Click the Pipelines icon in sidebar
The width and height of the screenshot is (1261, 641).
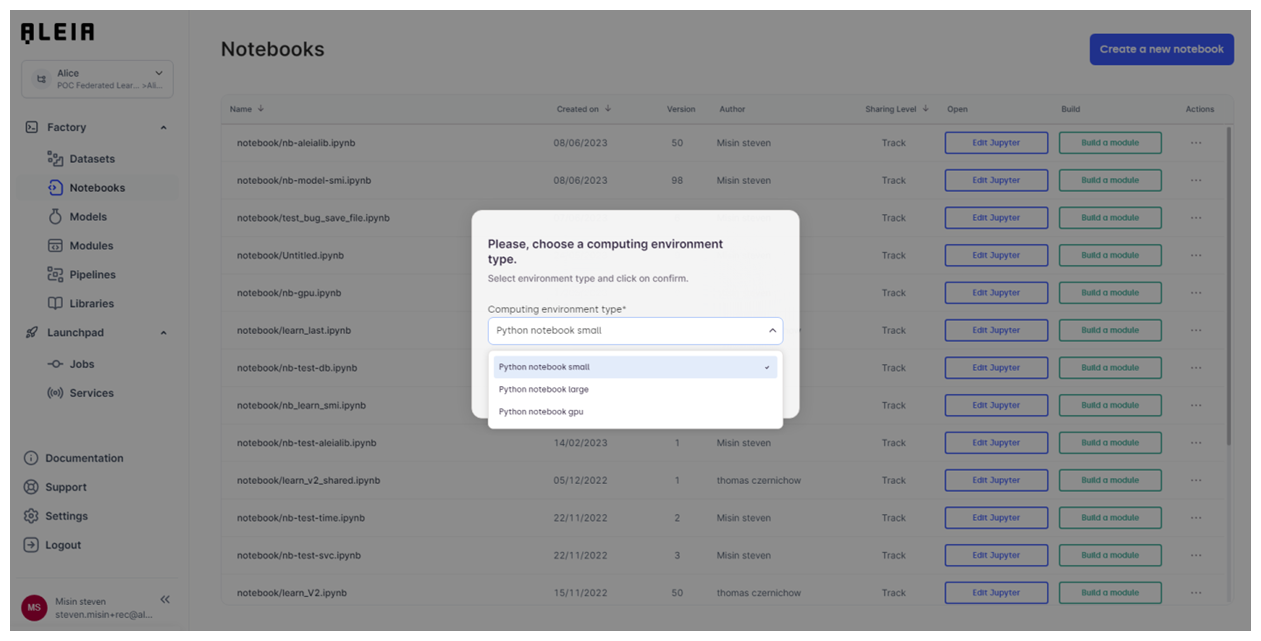point(55,275)
